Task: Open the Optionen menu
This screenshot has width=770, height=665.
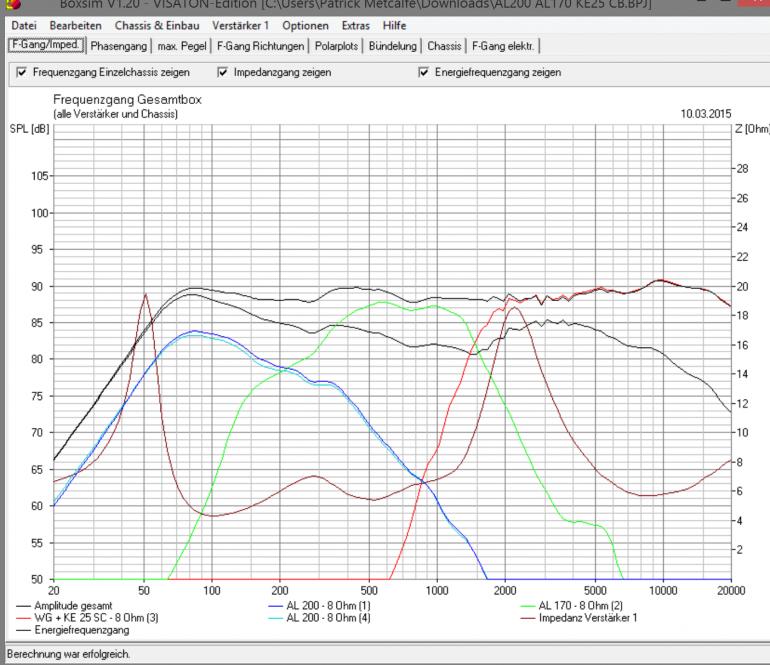Action: click(x=305, y=26)
